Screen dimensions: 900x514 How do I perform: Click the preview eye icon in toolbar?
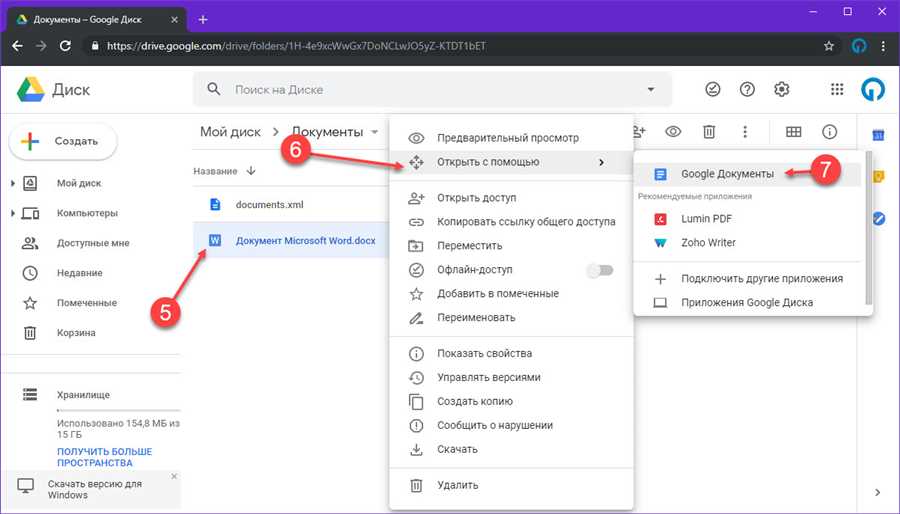pyautogui.click(x=673, y=132)
